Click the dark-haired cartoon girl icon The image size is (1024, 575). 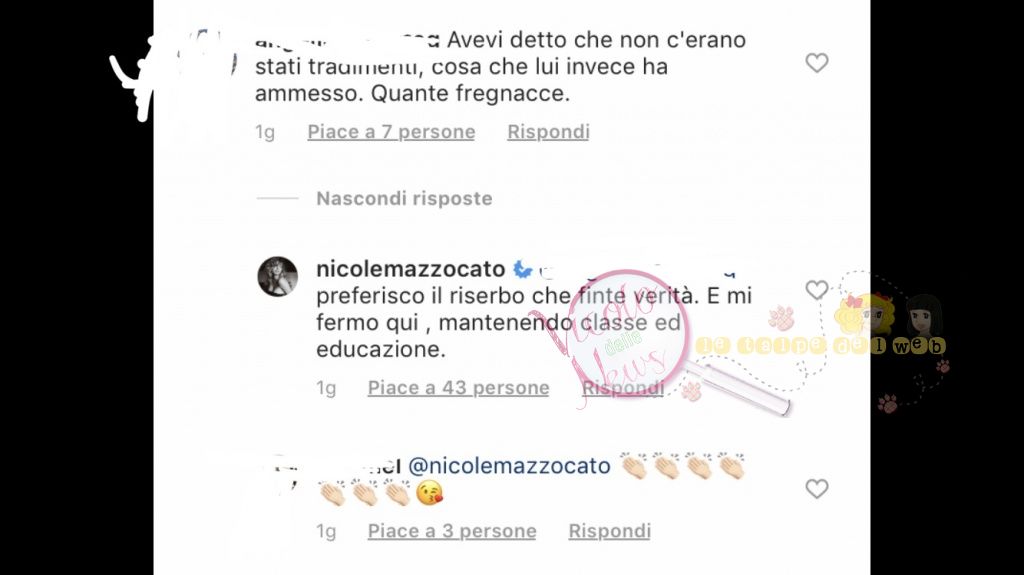pyautogui.click(x=922, y=315)
